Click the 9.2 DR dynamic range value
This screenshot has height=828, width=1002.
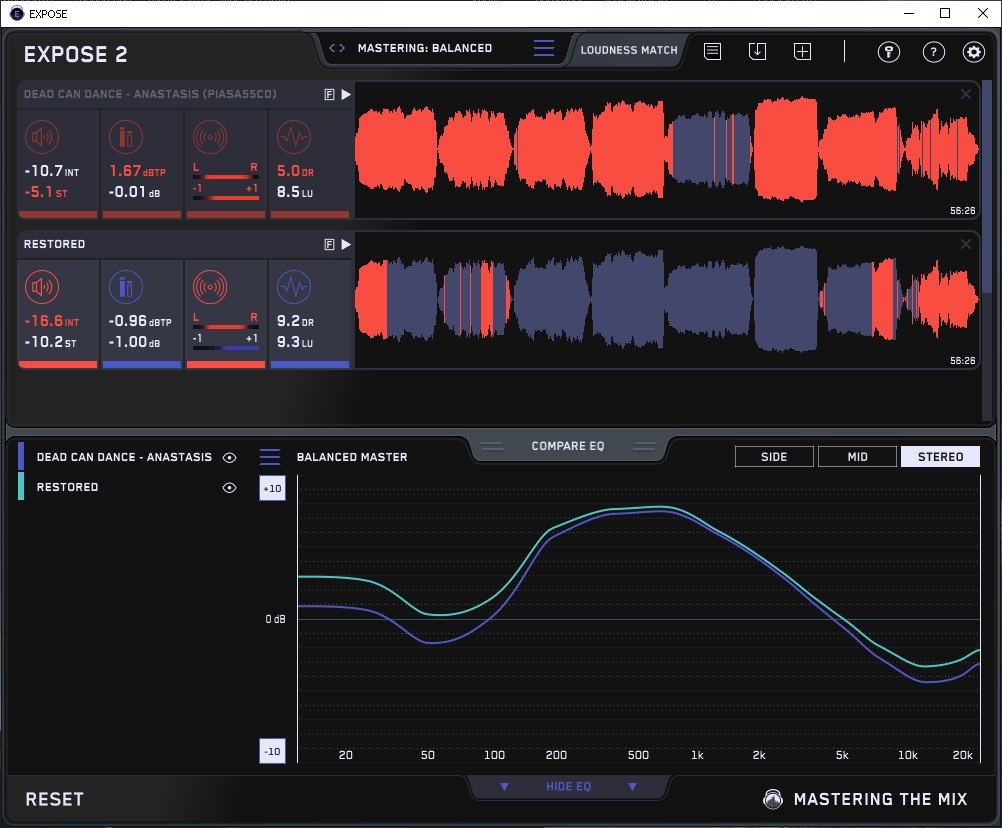(x=295, y=321)
